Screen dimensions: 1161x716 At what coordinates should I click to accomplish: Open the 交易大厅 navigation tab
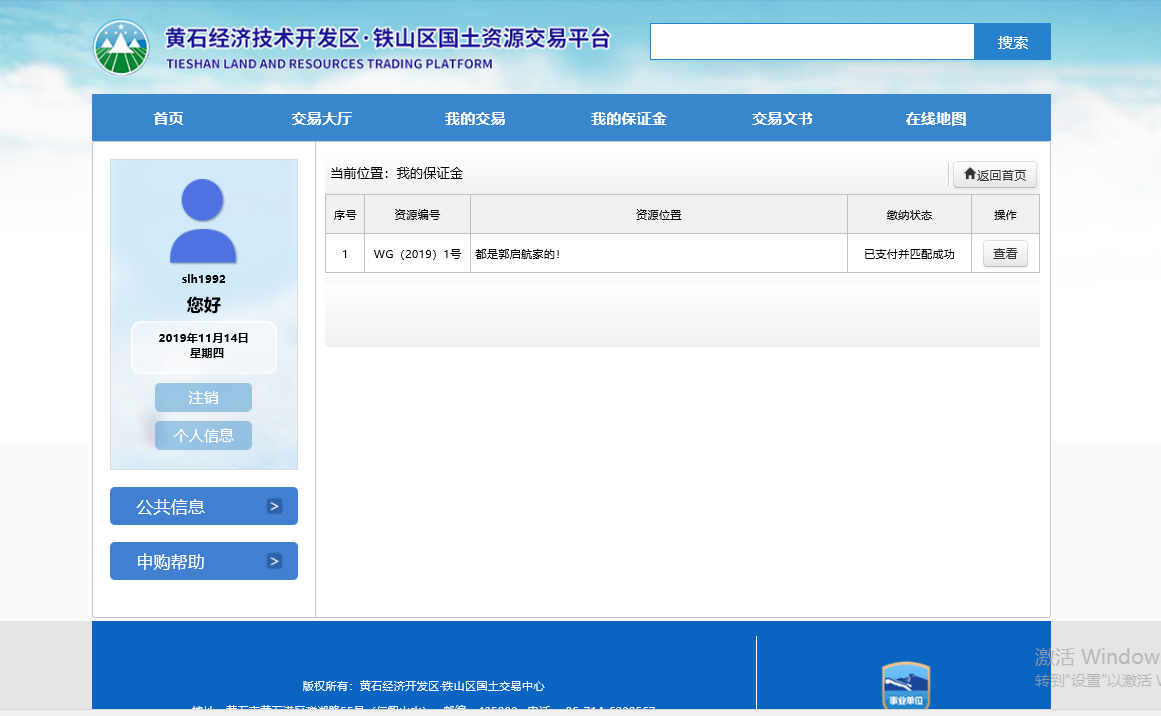click(x=321, y=119)
